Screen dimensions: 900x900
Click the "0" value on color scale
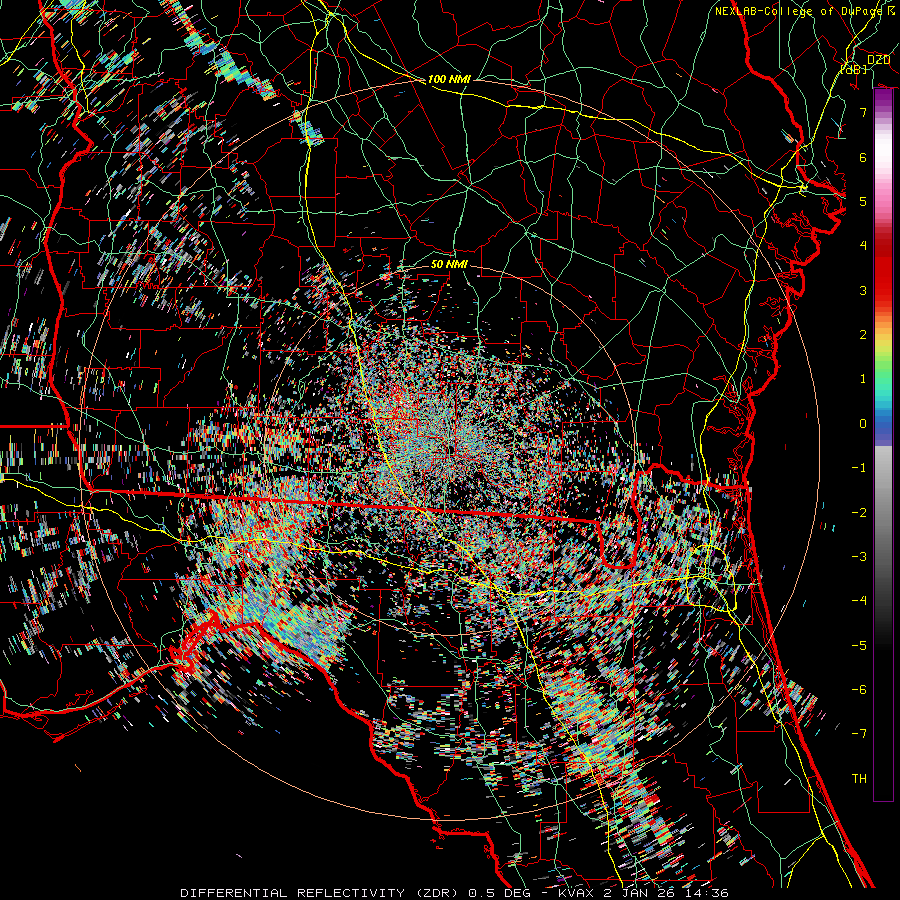(863, 424)
